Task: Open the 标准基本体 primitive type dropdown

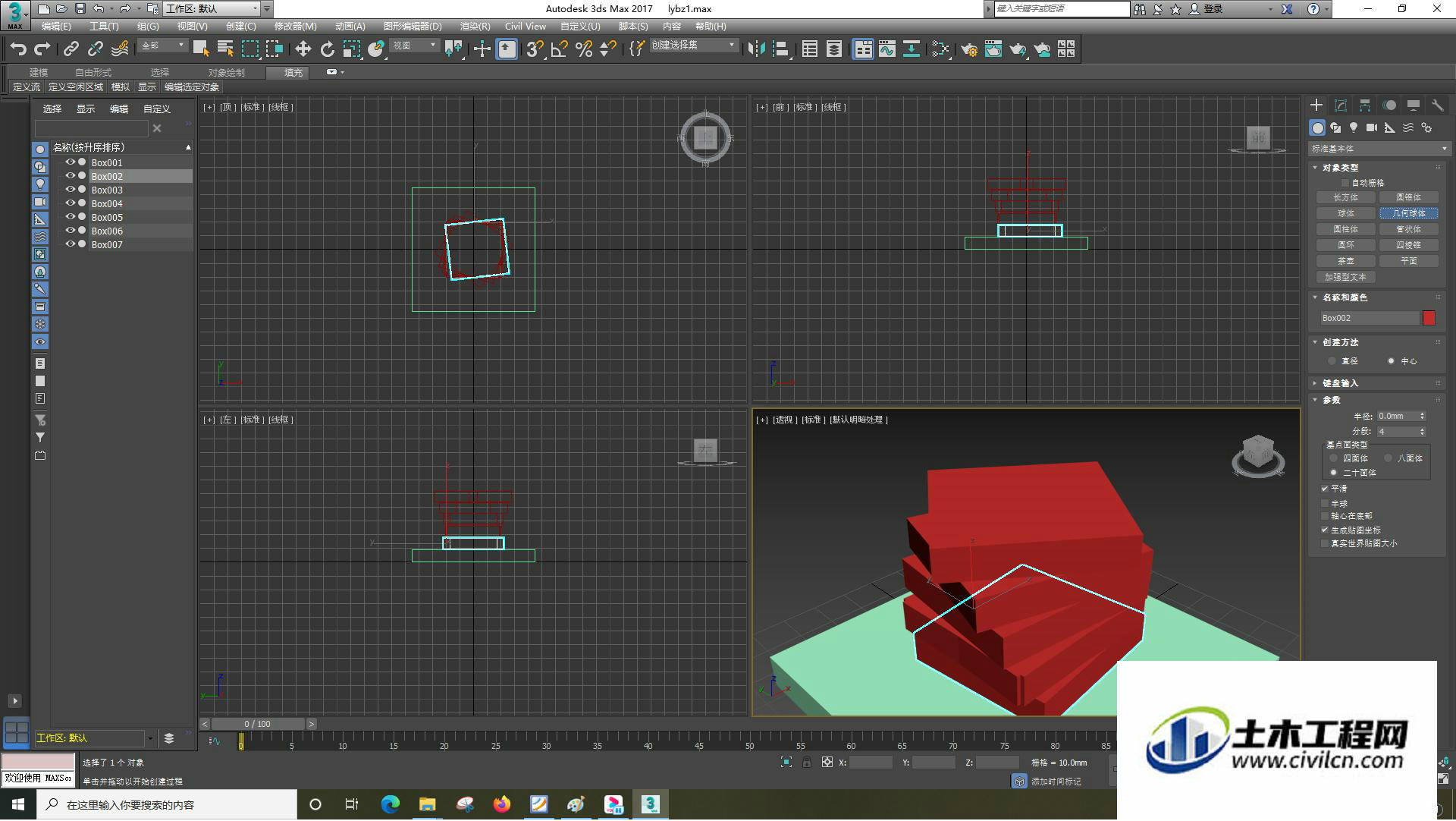Action: pos(1379,149)
